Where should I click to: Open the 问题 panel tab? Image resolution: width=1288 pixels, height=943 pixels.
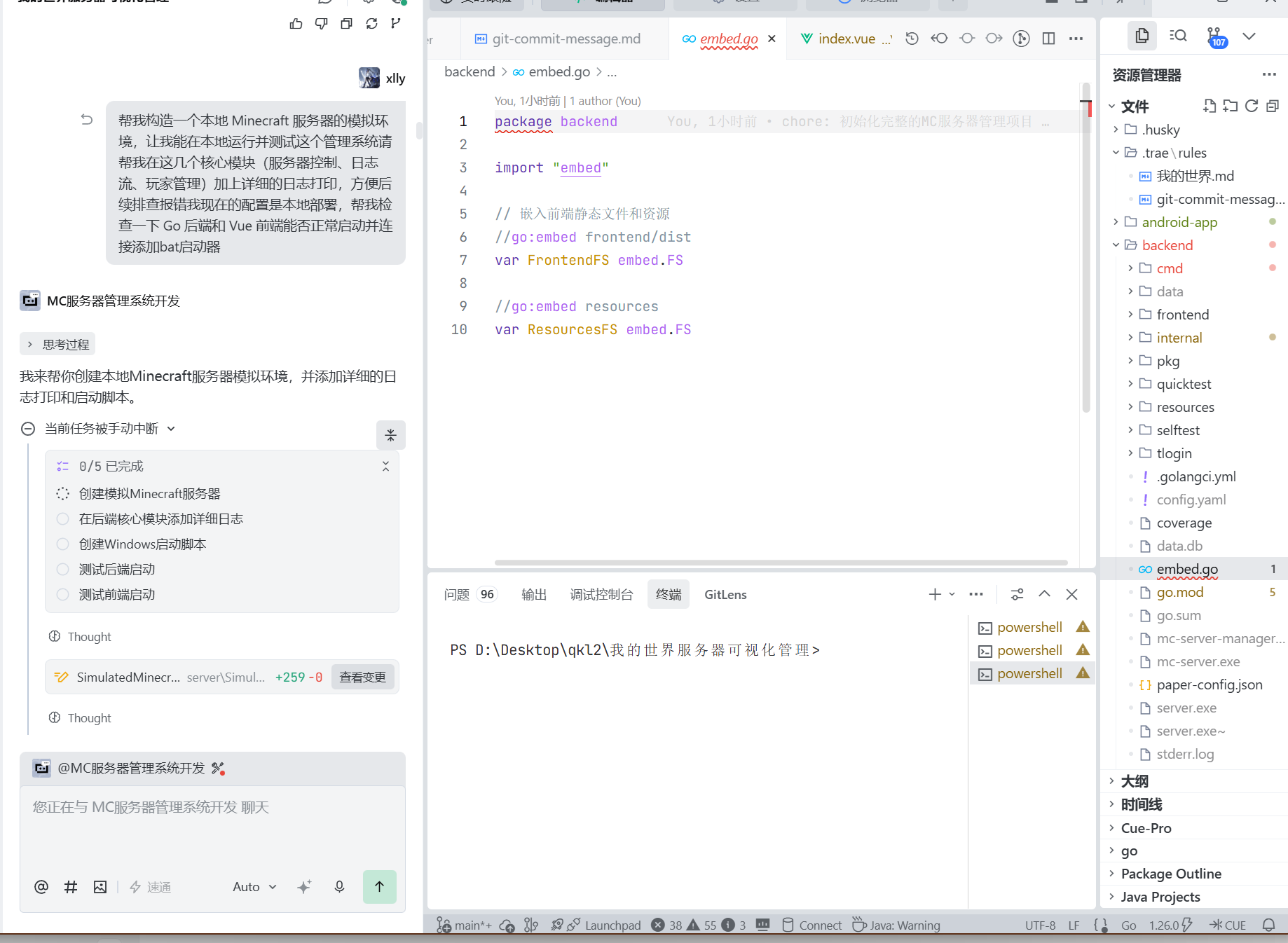coord(456,594)
